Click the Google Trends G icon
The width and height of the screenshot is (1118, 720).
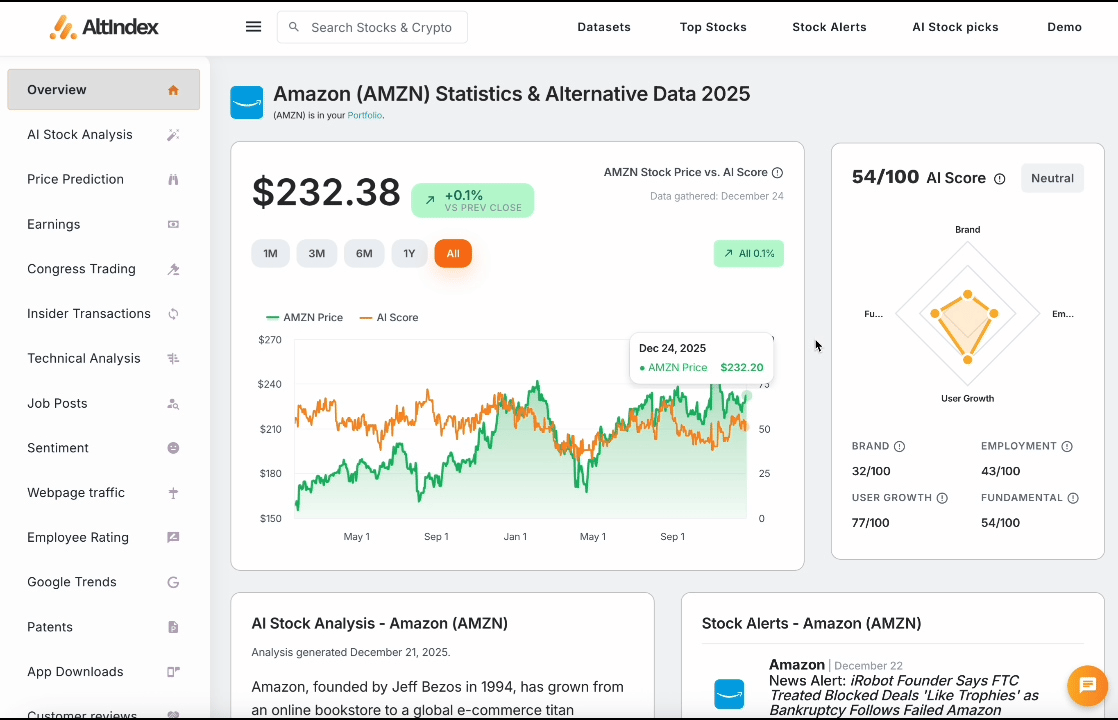click(173, 582)
